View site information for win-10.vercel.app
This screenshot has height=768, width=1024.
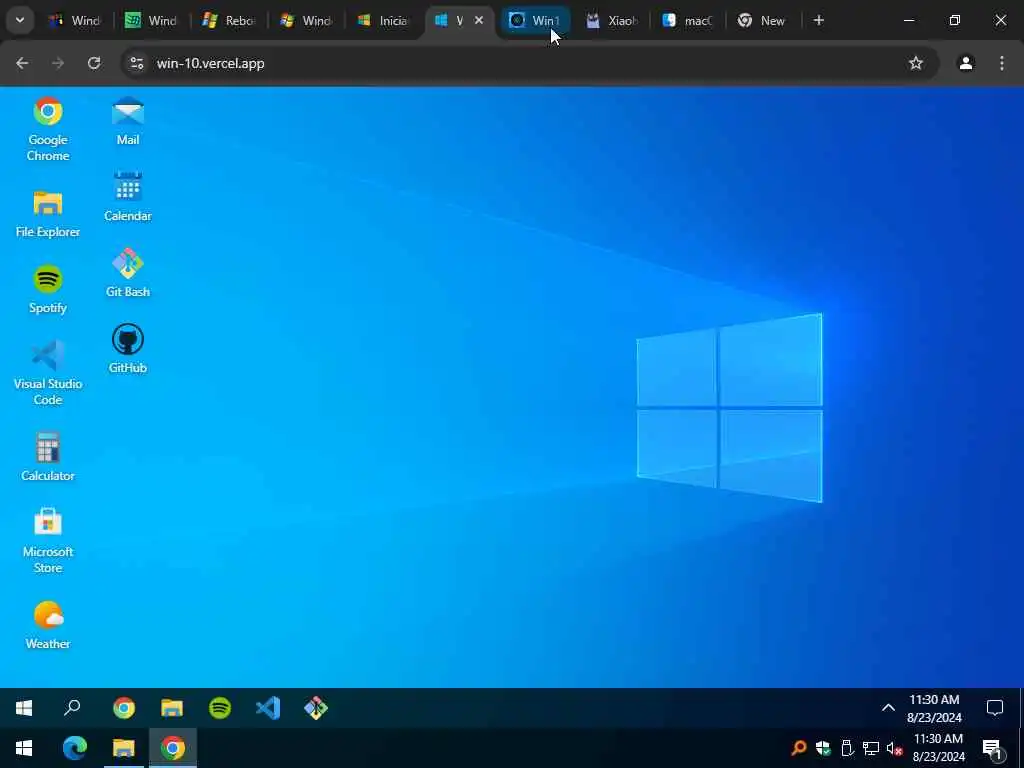pos(136,63)
